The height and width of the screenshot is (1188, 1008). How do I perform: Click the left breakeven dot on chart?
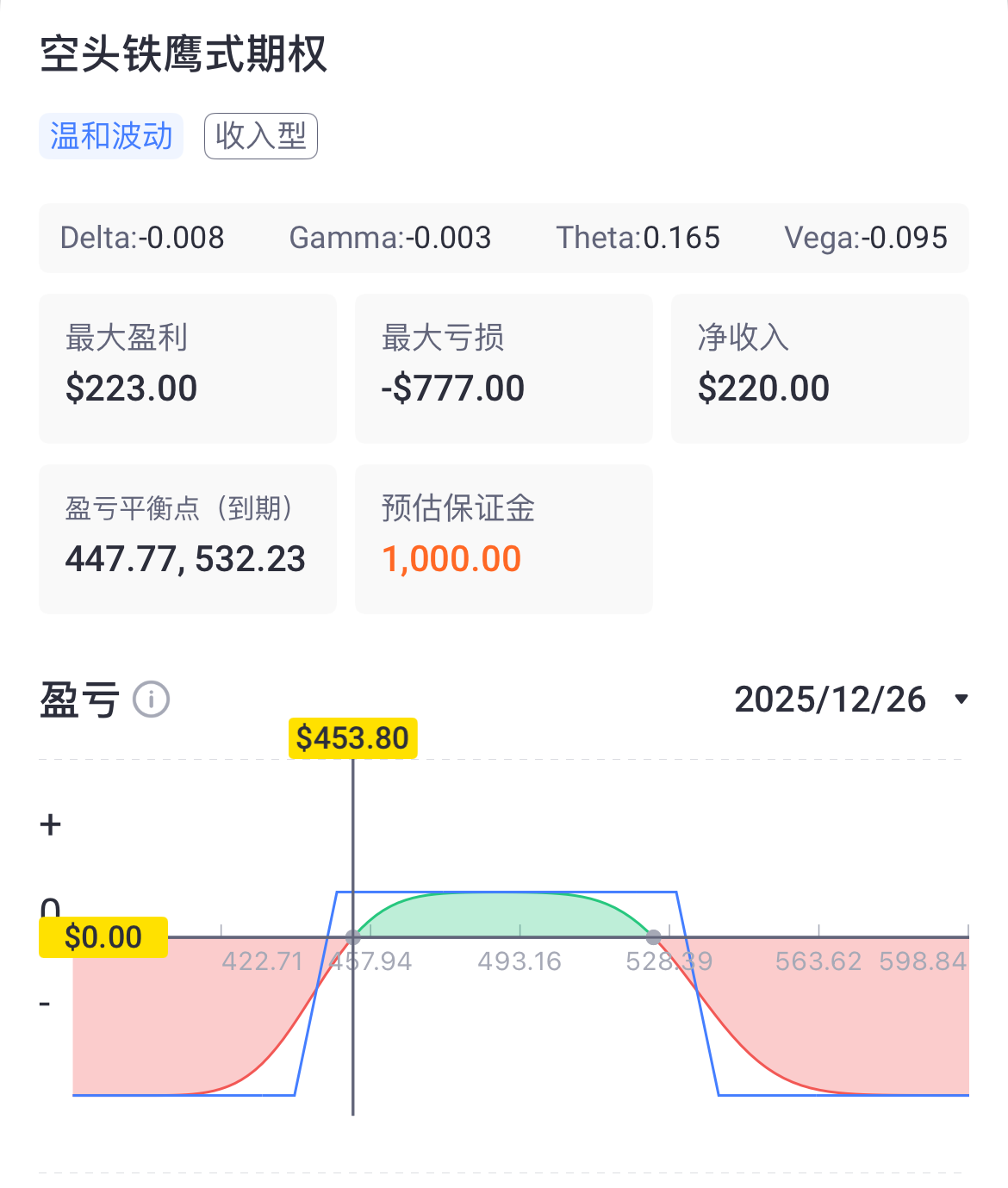tap(353, 936)
